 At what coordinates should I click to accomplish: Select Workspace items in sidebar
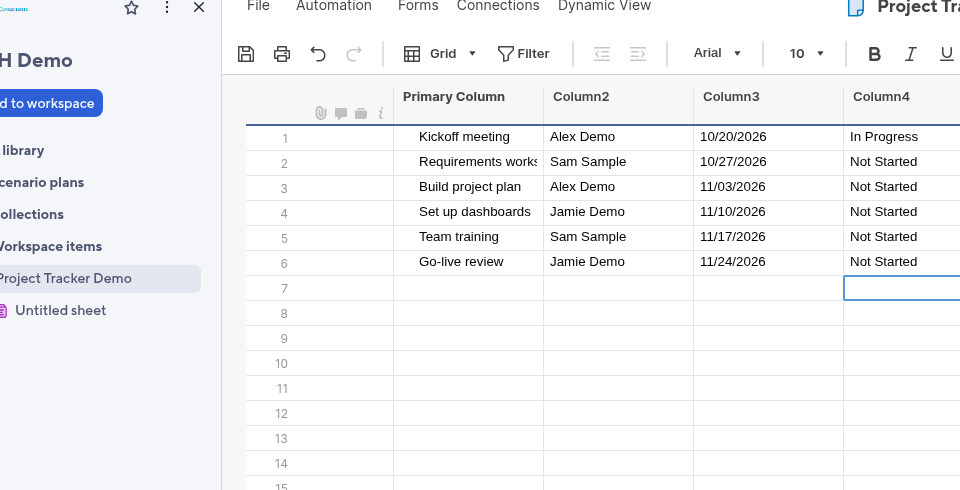[x=51, y=246]
